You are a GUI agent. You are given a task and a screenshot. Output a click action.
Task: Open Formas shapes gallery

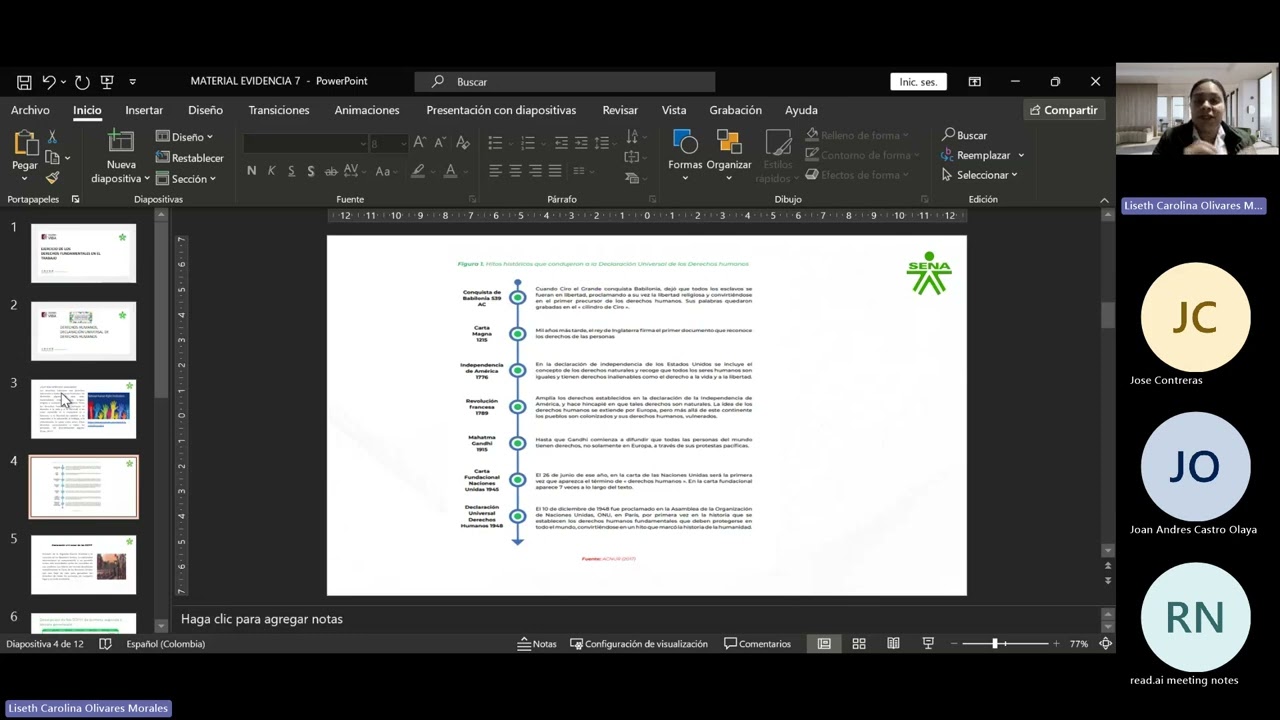(x=685, y=155)
